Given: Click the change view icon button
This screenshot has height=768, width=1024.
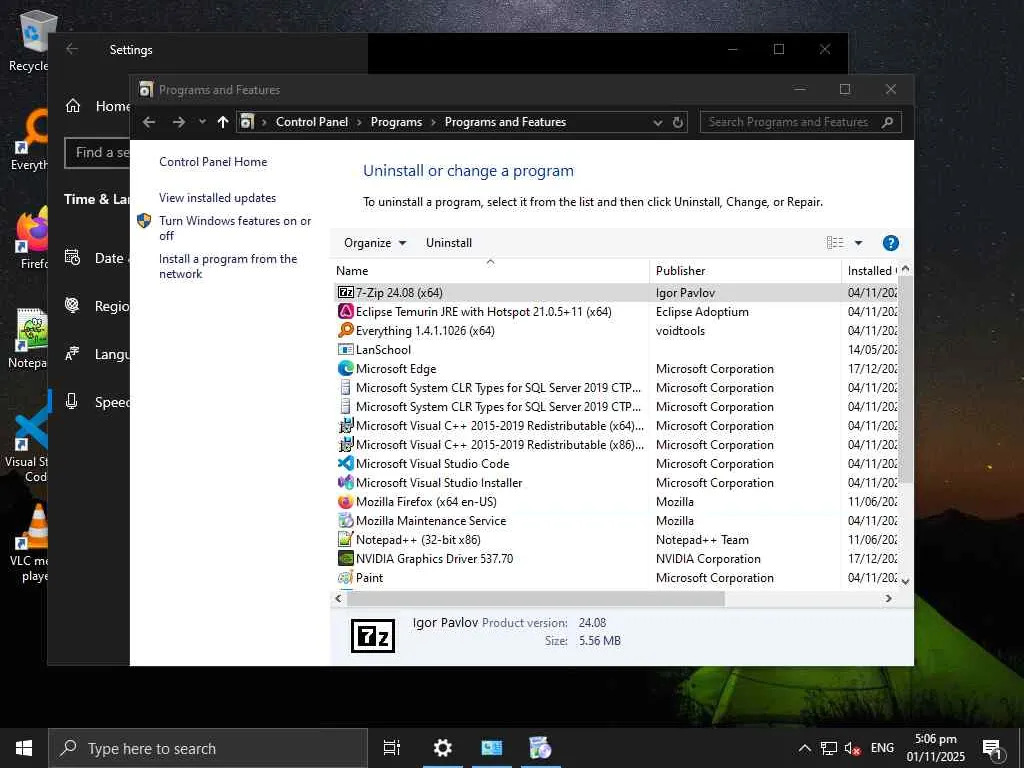Looking at the screenshot, I should (835, 243).
